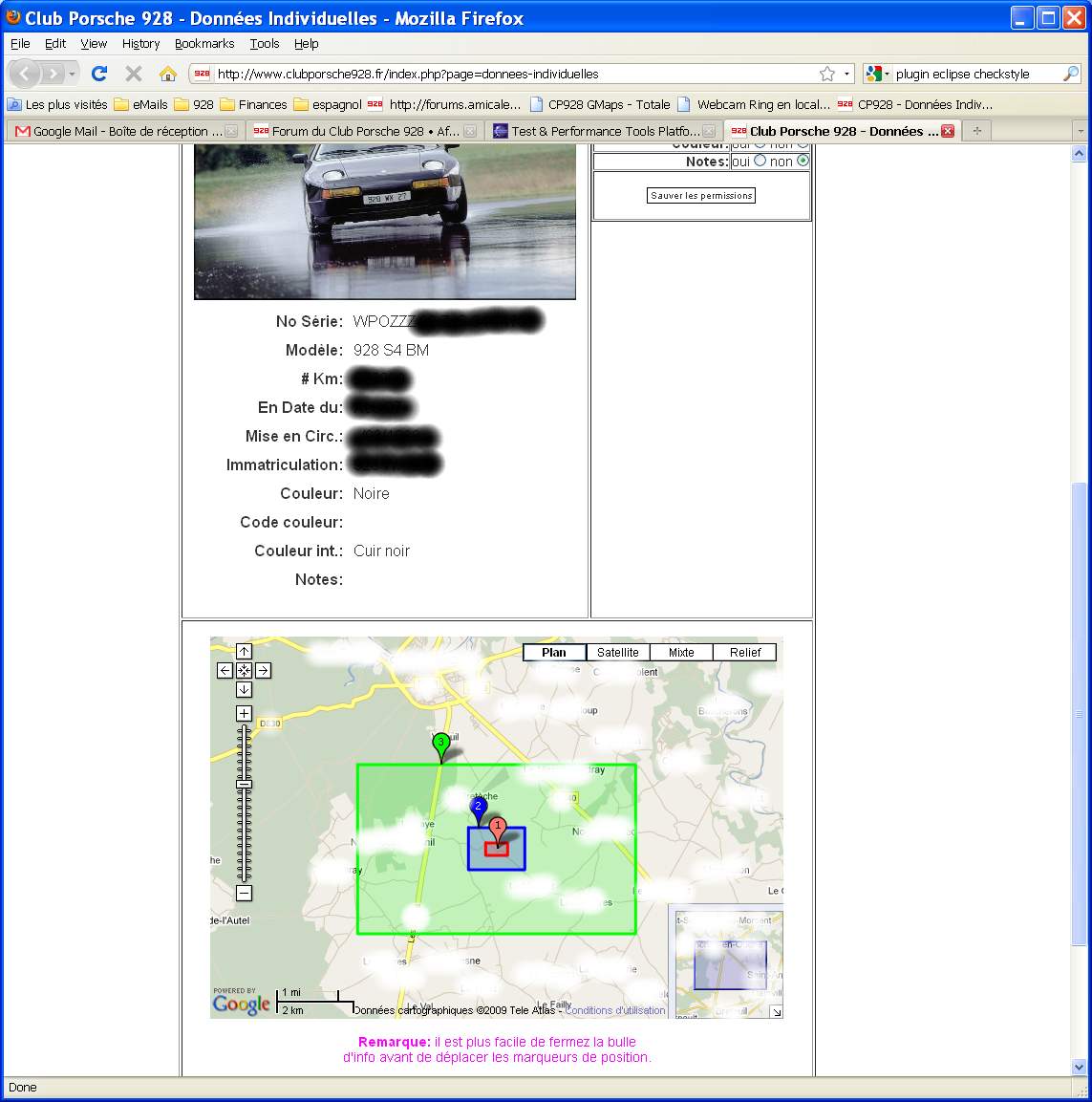
Task: Open the Edit menu
Action: (x=54, y=44)
